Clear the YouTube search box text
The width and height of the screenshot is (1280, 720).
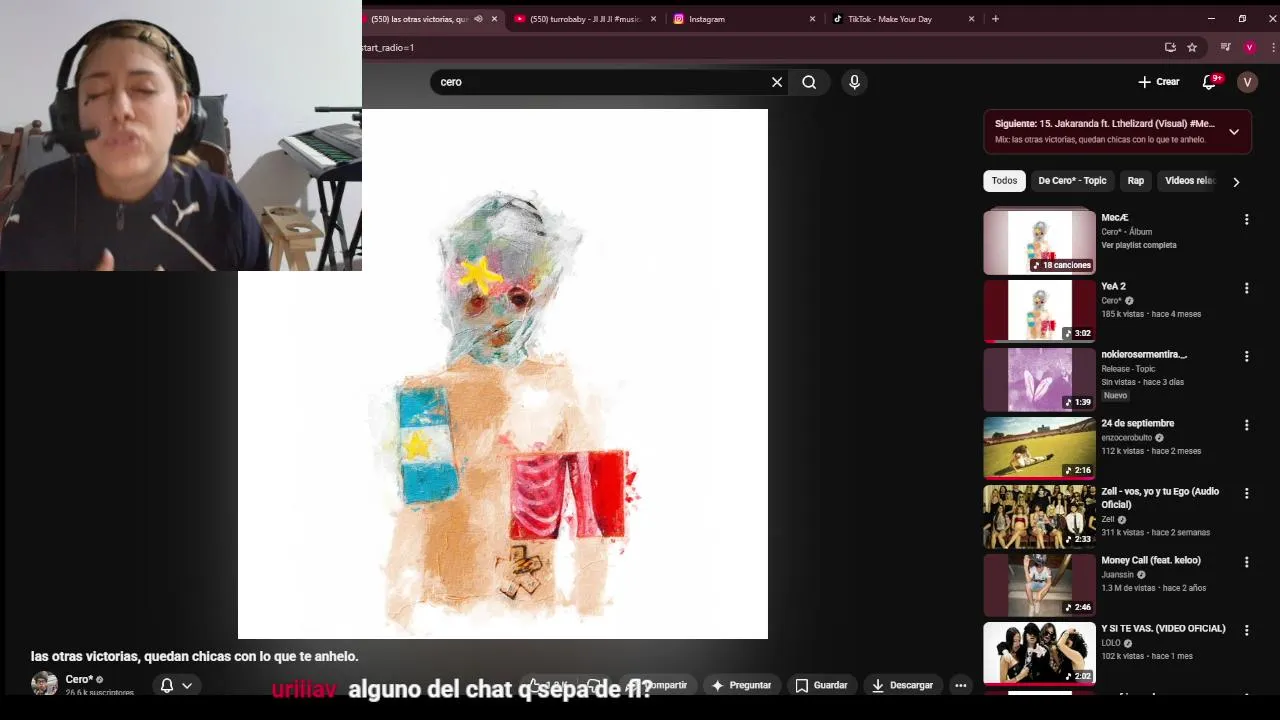(777, 82)
